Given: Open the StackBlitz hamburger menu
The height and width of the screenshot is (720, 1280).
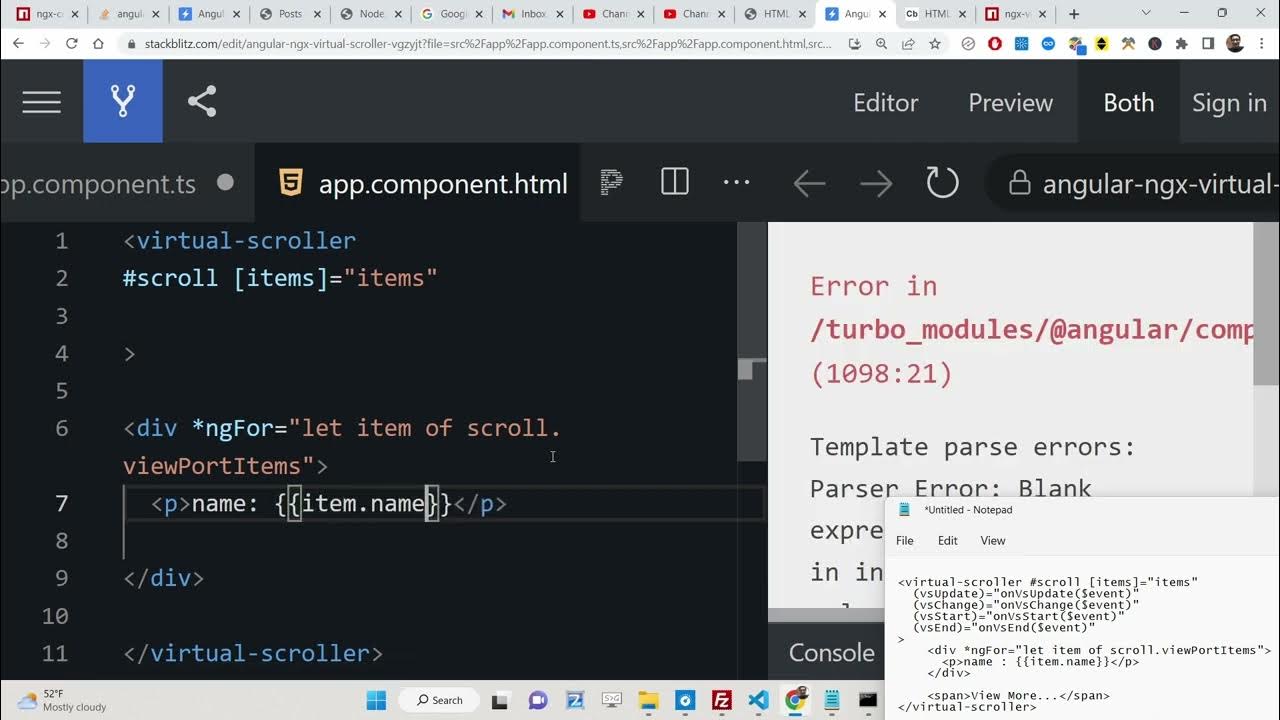Looking at the screenshot, I should 41,102.
